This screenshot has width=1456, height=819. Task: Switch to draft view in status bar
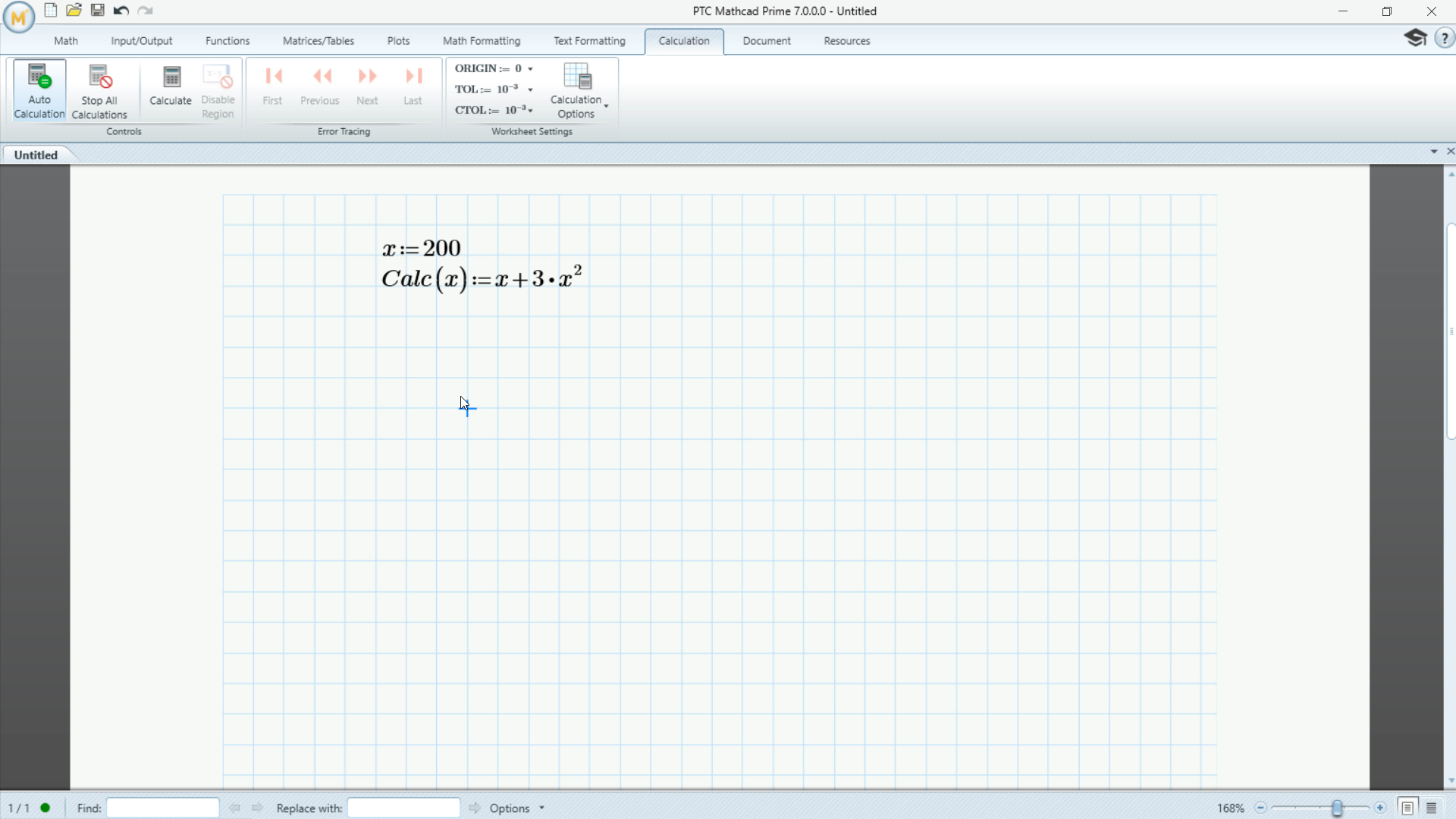pyautogui.click(x=1432, y=808)
